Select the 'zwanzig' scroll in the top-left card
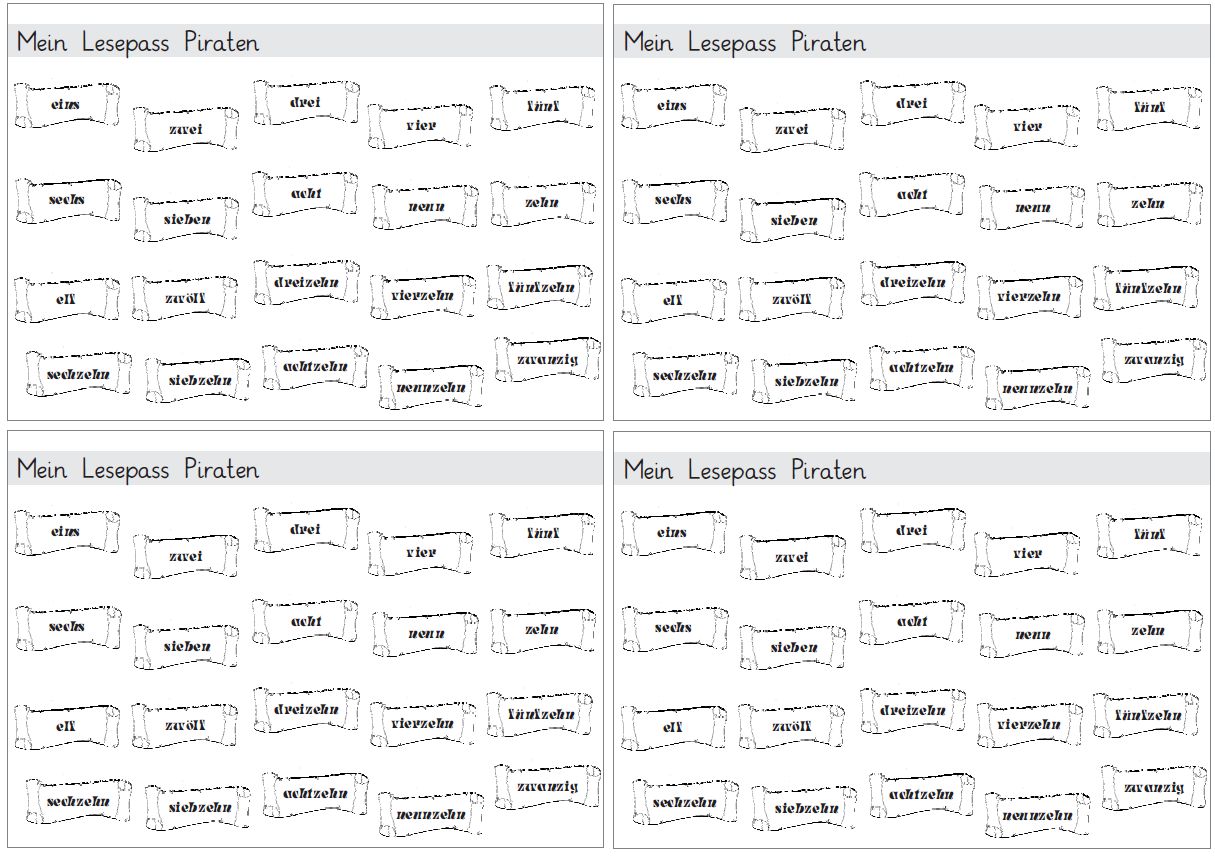The width and height of the screenshot is (1215, 856). tap(548, 361)
